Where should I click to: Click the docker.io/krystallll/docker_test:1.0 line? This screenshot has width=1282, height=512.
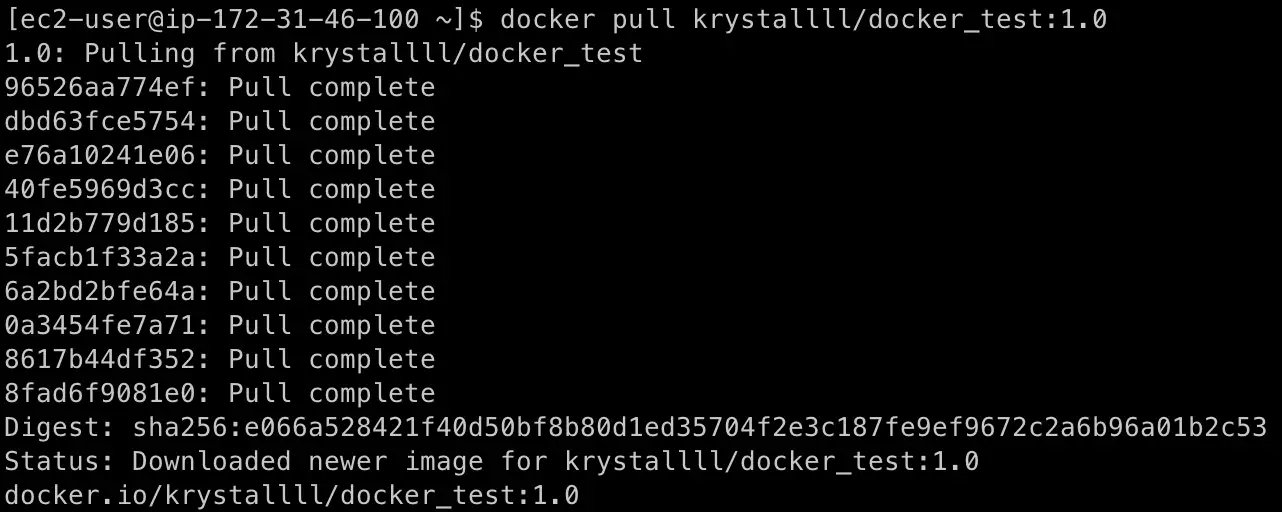(x=292, y=495)
